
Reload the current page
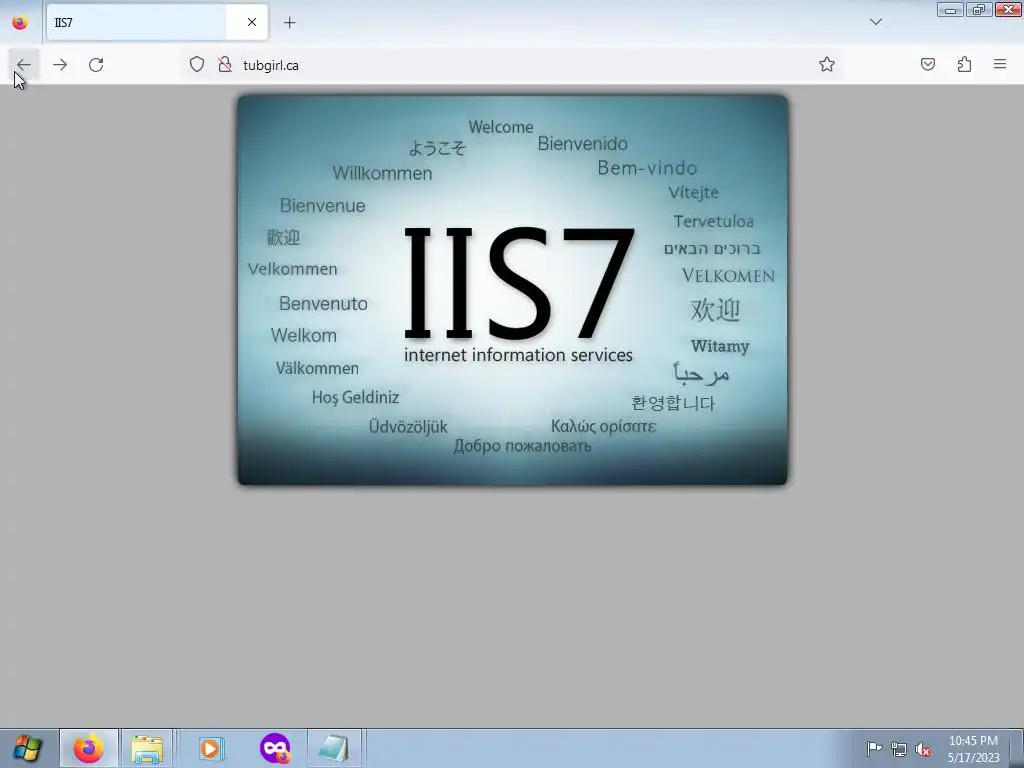[x=96, y=65]
